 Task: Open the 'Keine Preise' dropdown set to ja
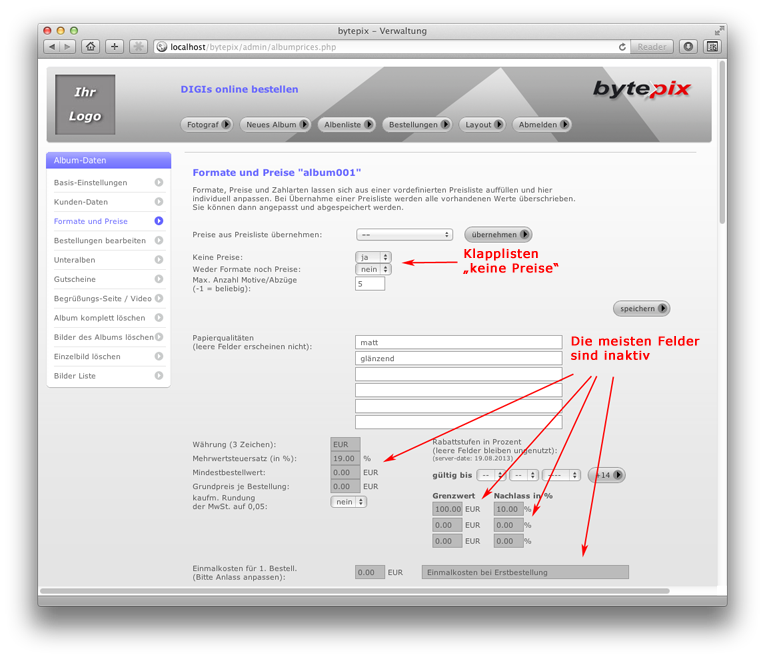point(373,257)
